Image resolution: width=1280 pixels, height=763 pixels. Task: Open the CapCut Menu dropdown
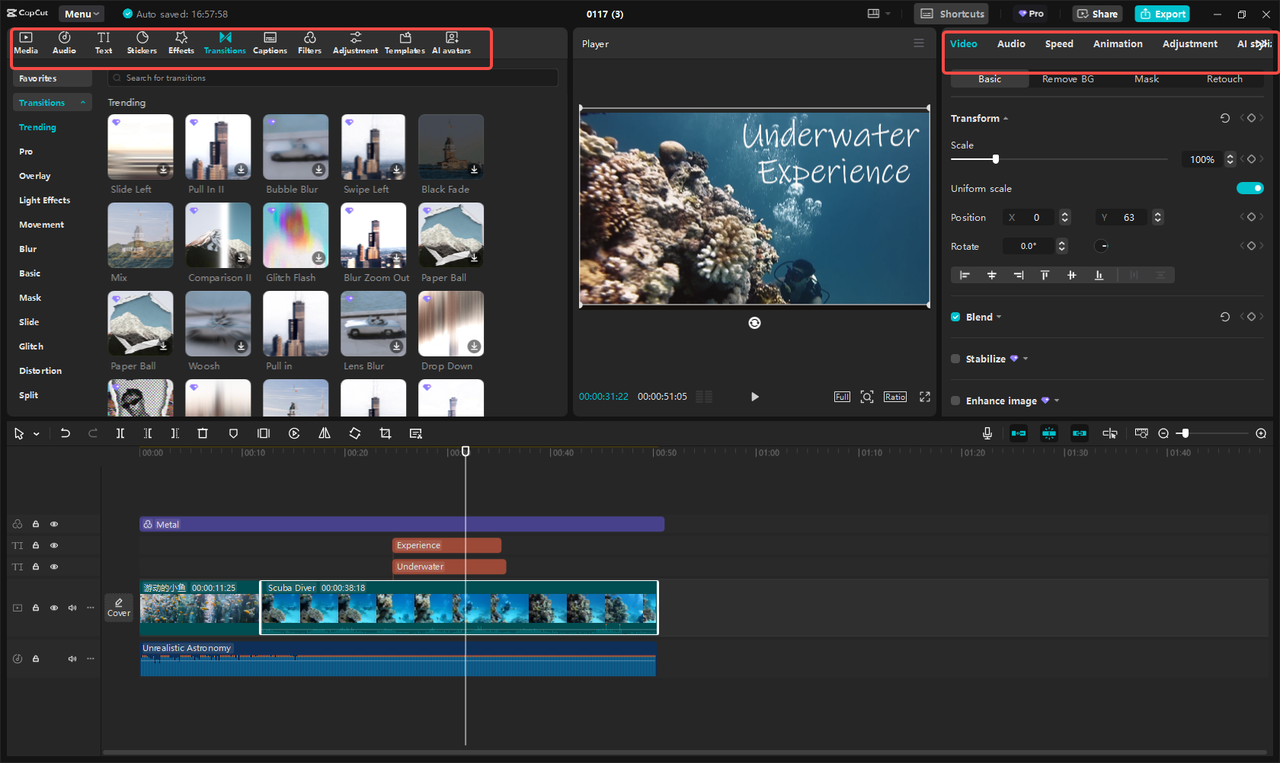tap(81, 13)
